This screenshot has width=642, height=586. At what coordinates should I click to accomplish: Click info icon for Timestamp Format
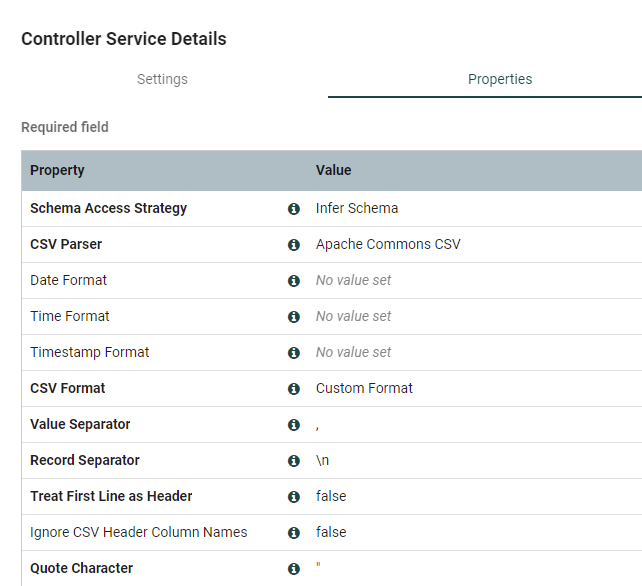coord(294,353)
